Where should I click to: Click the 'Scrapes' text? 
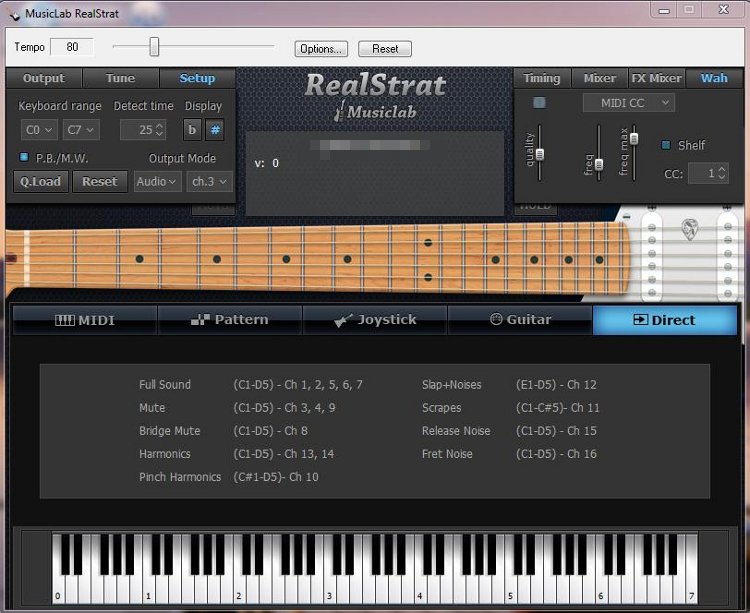tap(441, 408)
